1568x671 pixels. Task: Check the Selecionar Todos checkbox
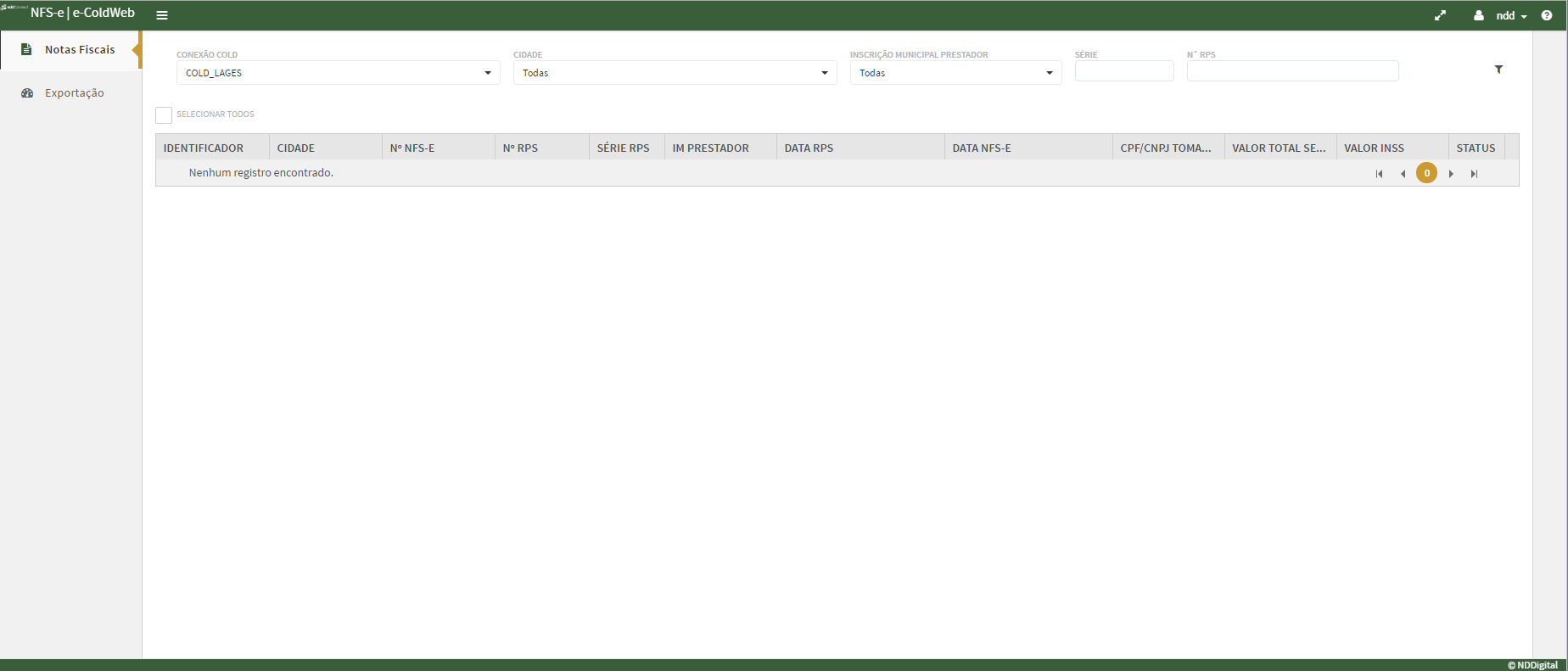coord(164,115)
